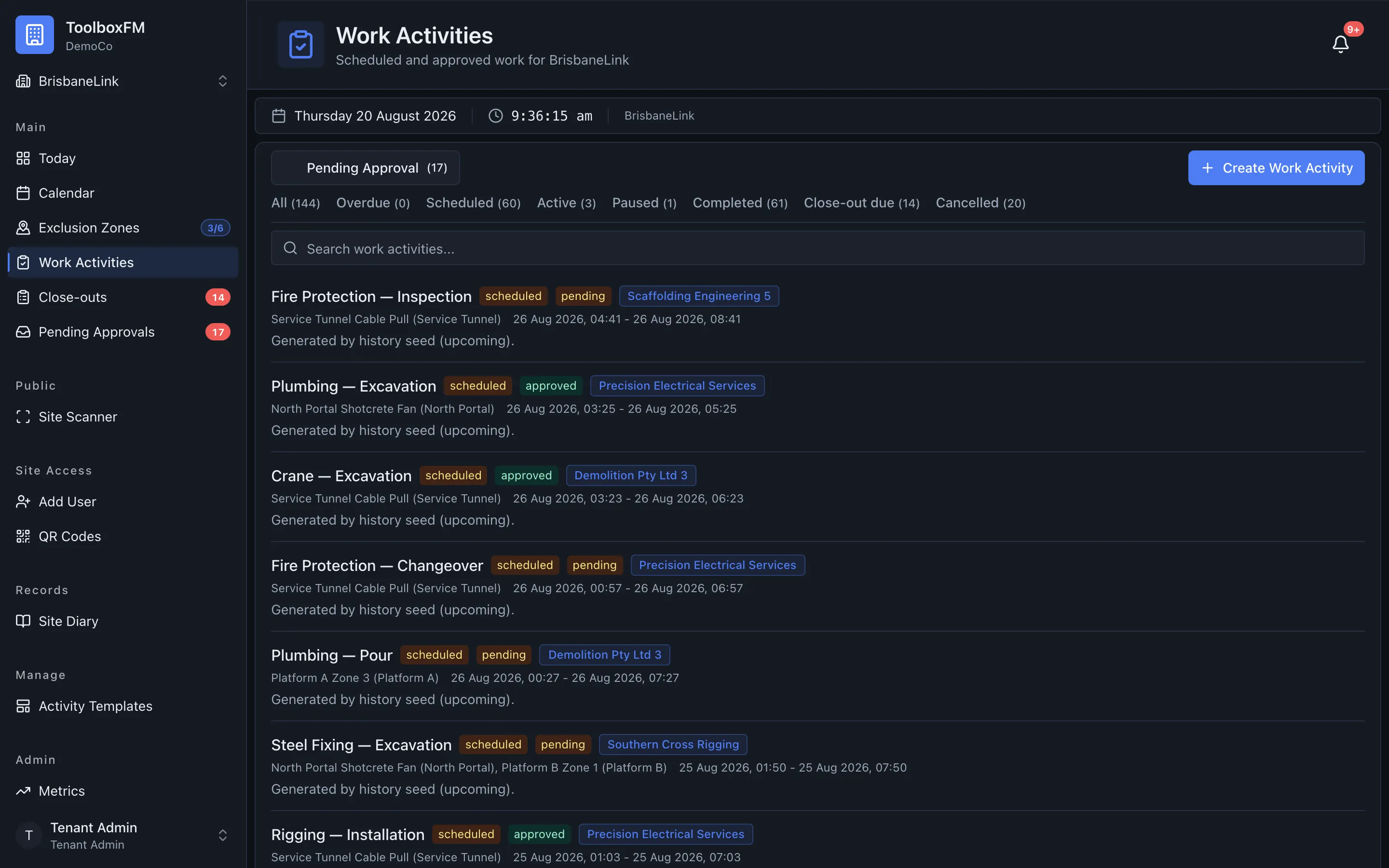This screenshot has width=1389, height=868.
Task: Click the QR Codes icon
Action: click(23, 536)
